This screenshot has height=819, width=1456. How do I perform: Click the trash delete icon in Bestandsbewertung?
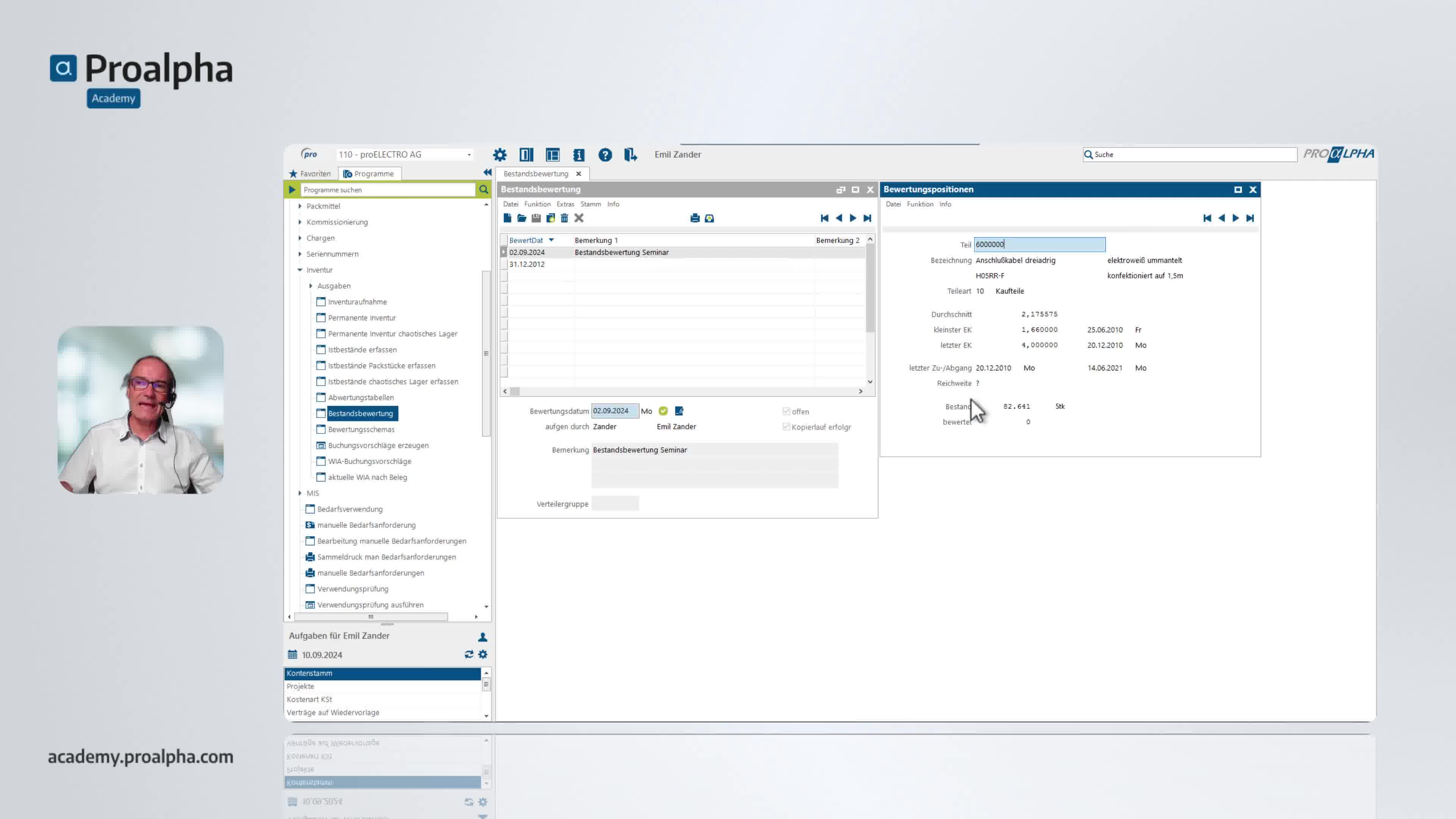tap(564, 218)
